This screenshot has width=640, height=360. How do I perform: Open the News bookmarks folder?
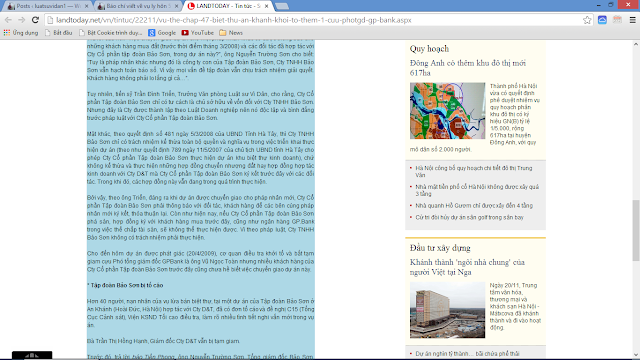pos(231,33)
